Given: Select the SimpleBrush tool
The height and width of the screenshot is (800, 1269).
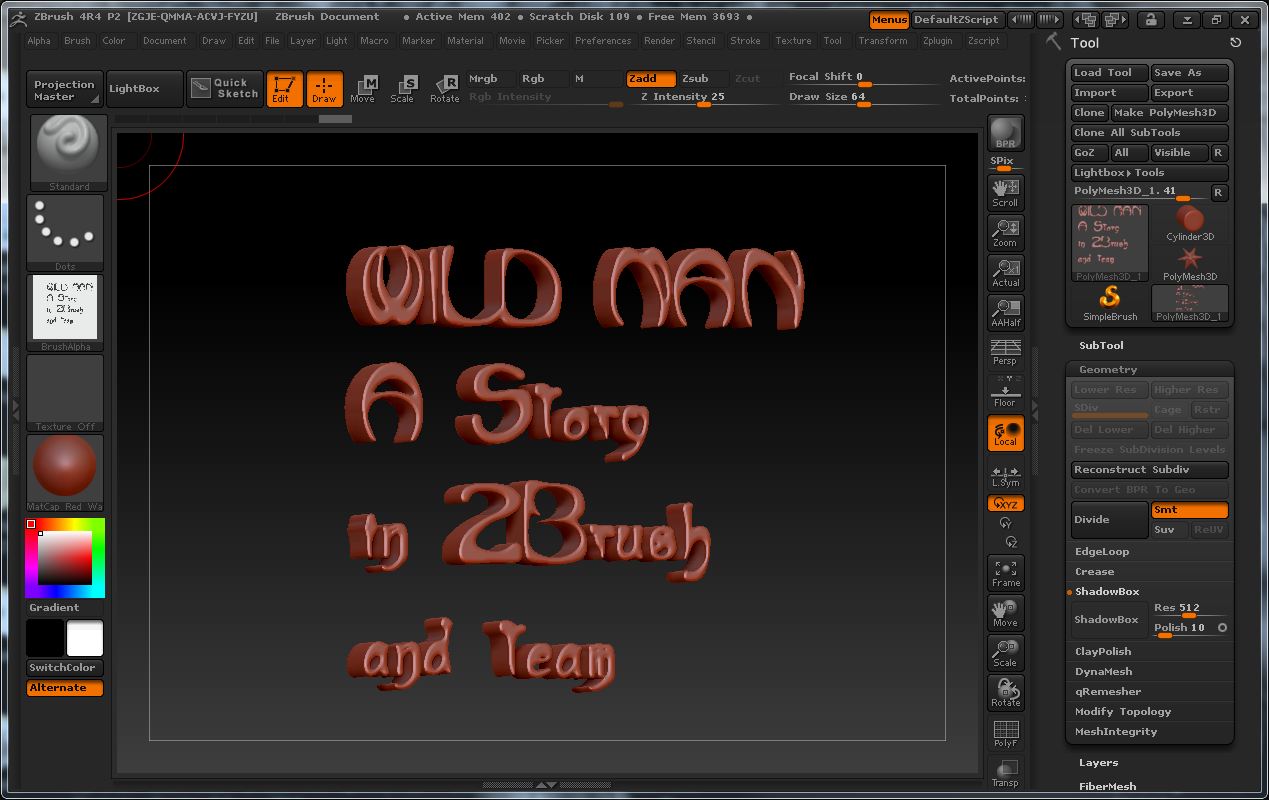Looking at the screenshot, I should (x=1110, y=304).
